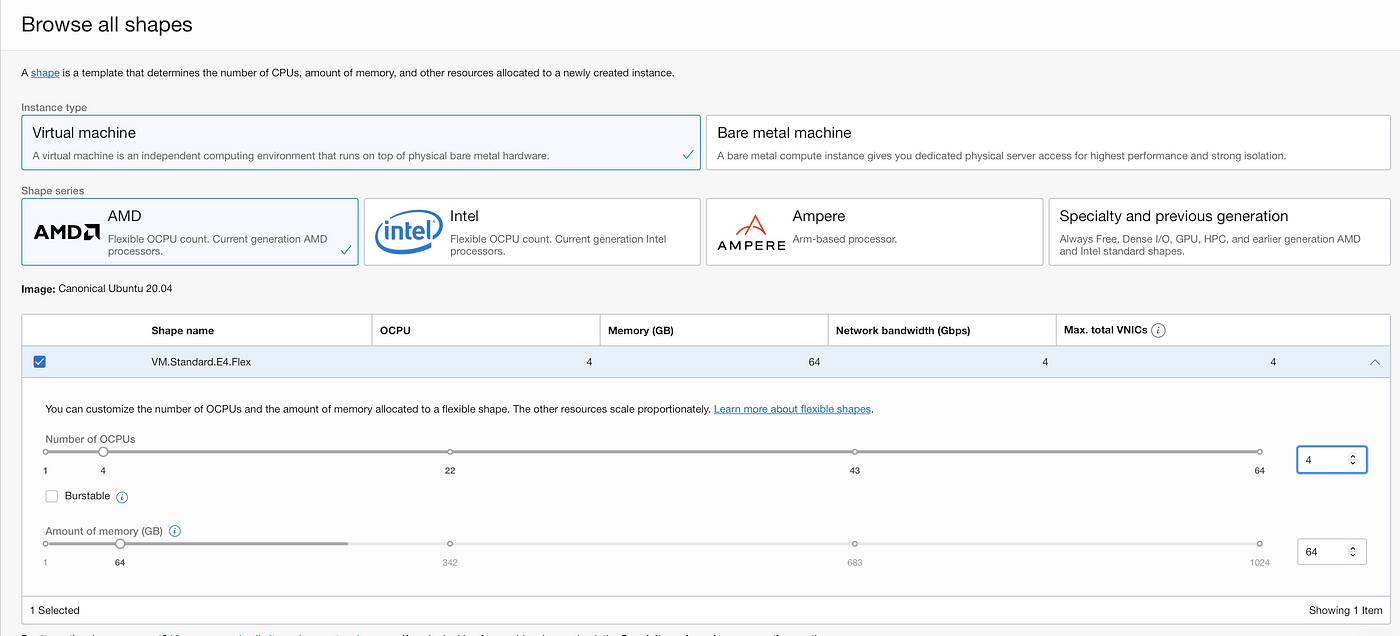Uncheck the VM.Standard.E4.Flex row checkbox
Screen dimensions: 1400x636
click(x=39, y=362)
